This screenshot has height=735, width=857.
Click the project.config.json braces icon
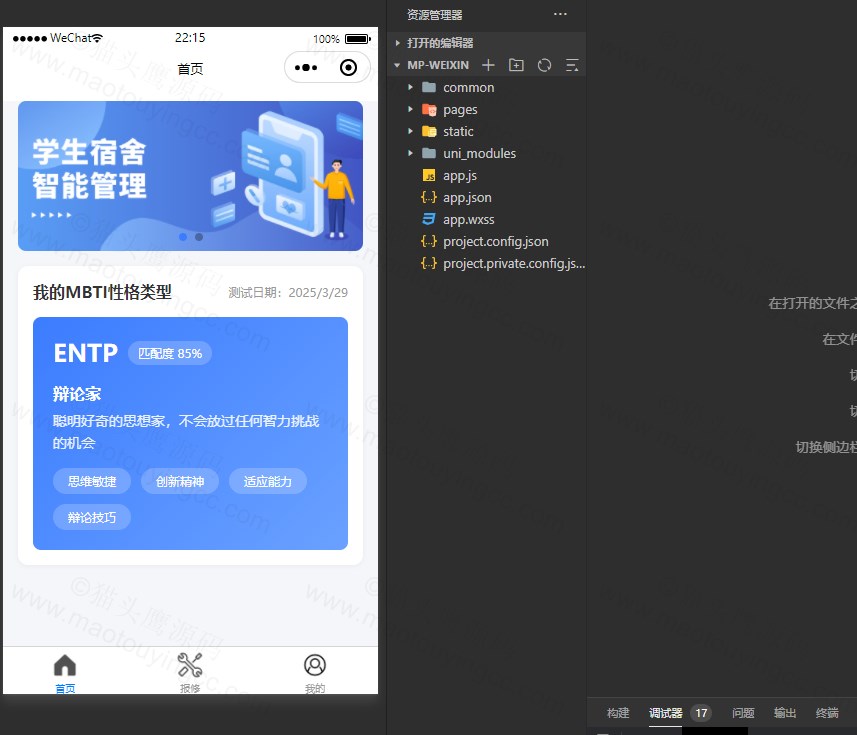pos(429,241)
